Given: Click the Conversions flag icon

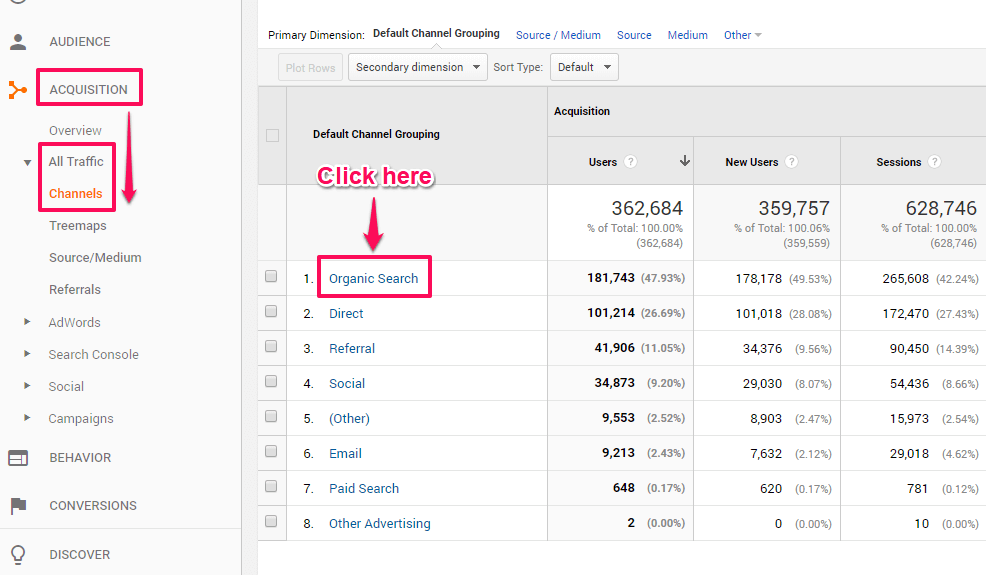Looking at the screenshot, I should click(x=18, y=506).
